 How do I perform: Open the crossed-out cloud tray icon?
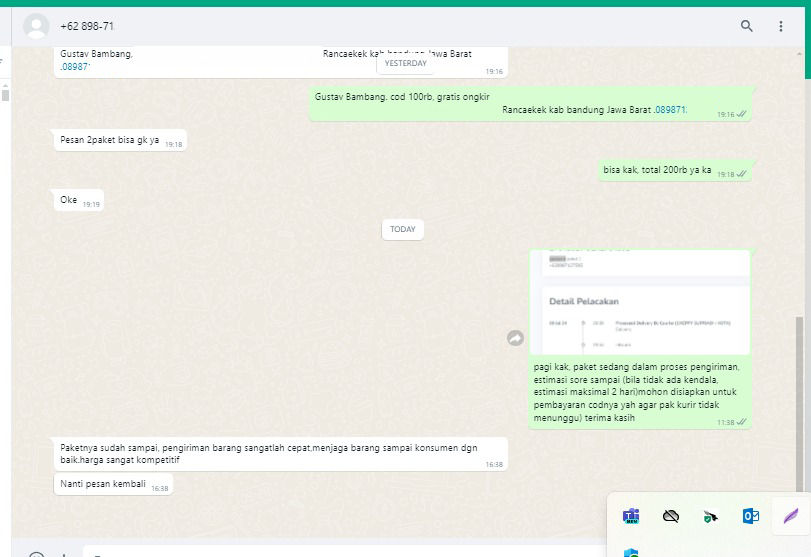(670, 516)
